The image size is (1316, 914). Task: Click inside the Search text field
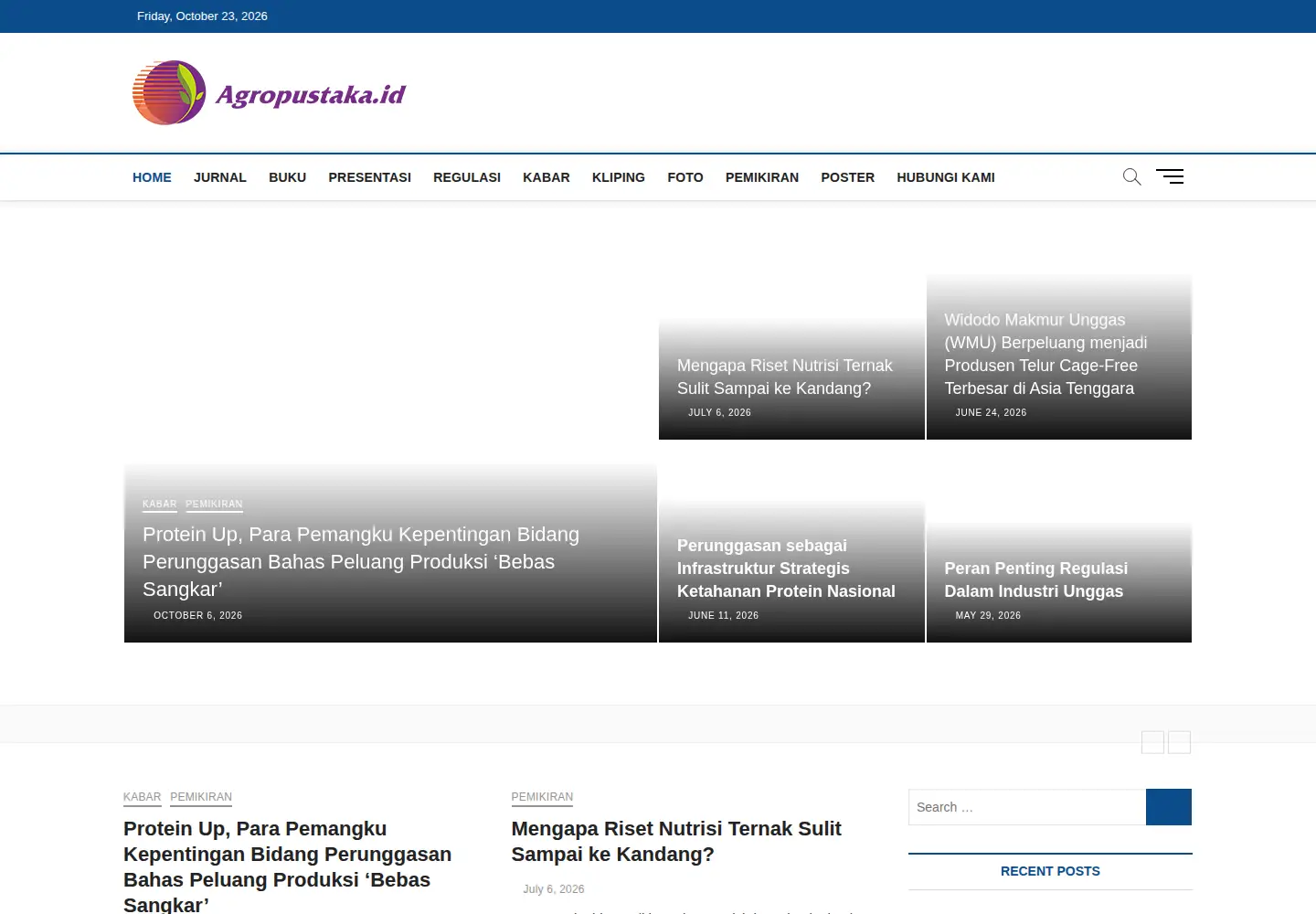click(x=1027, y=807)
